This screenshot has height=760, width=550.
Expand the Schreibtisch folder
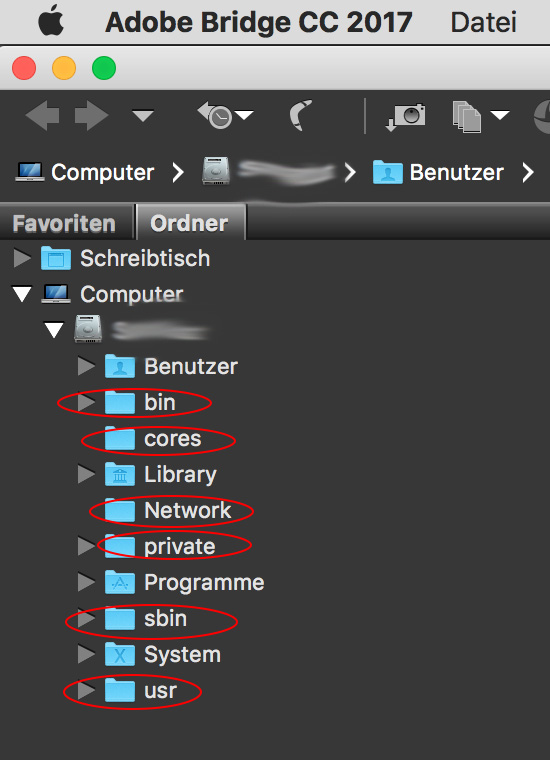click(22, 258)
